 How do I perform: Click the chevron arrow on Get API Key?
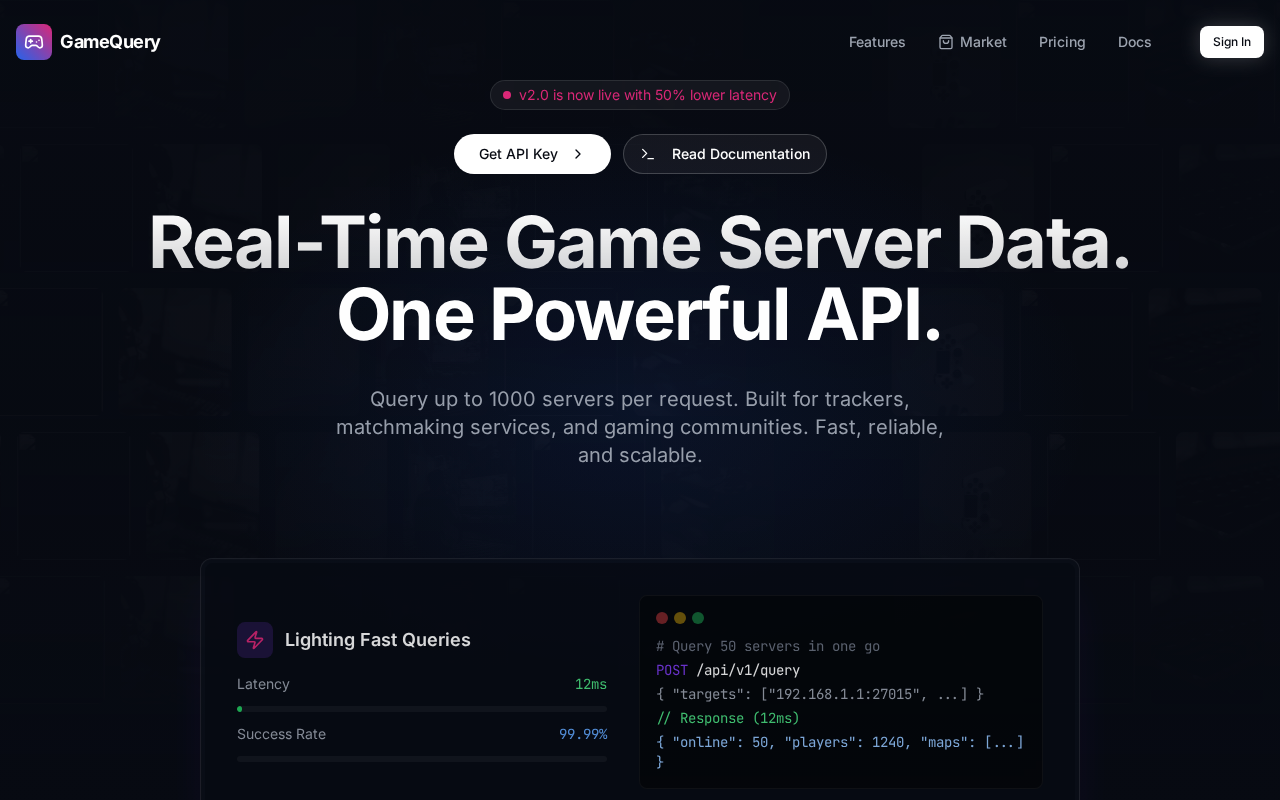coord(578,154)
